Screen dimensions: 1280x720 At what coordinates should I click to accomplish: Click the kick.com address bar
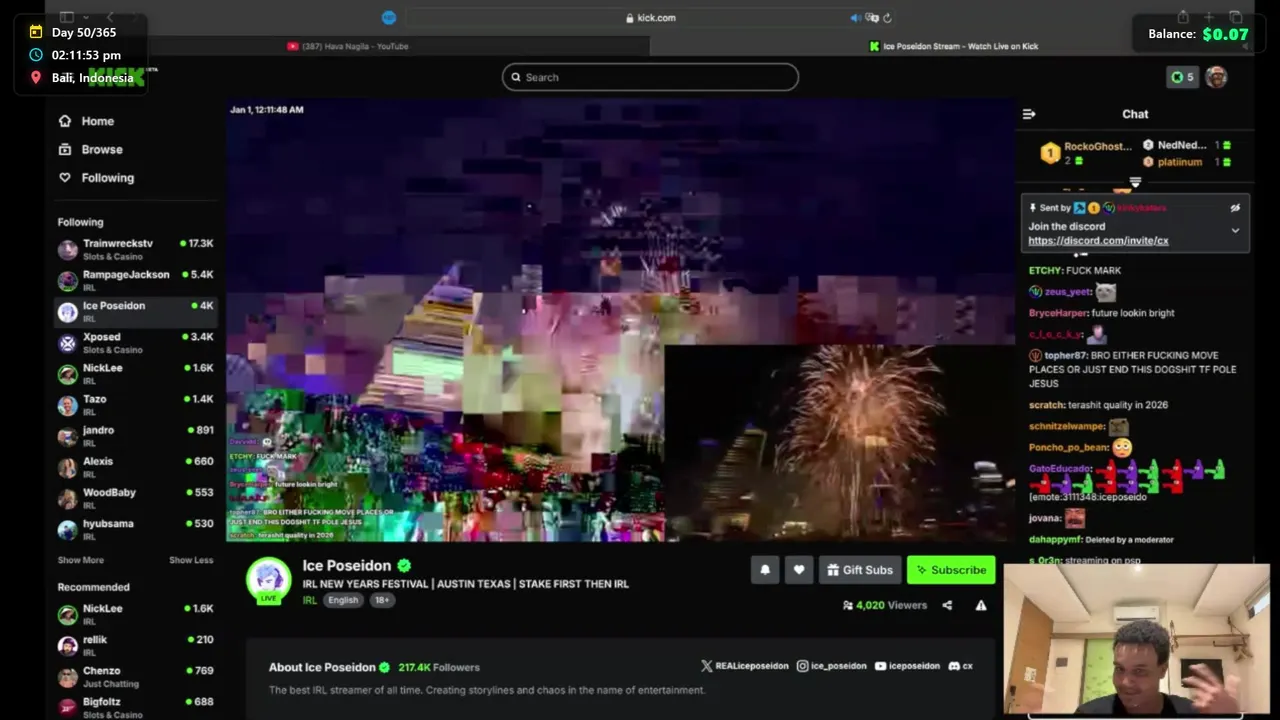(x=650, y=18)
